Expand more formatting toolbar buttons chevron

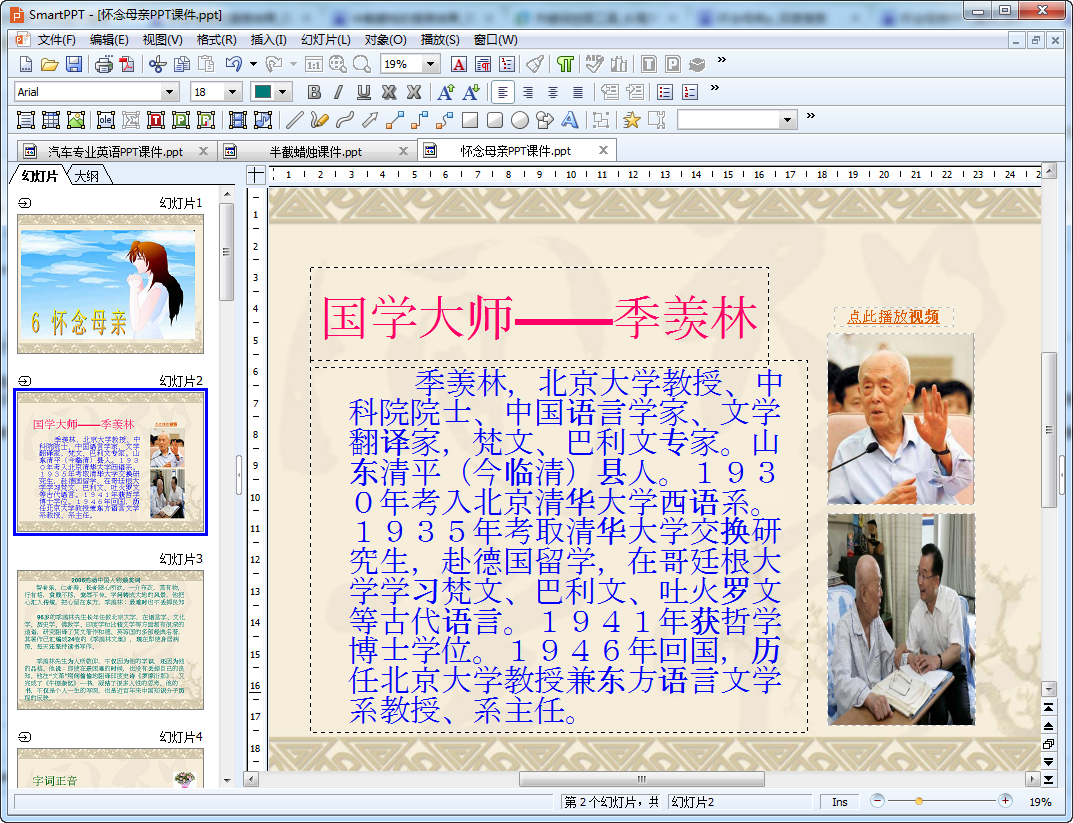[714, 88]
